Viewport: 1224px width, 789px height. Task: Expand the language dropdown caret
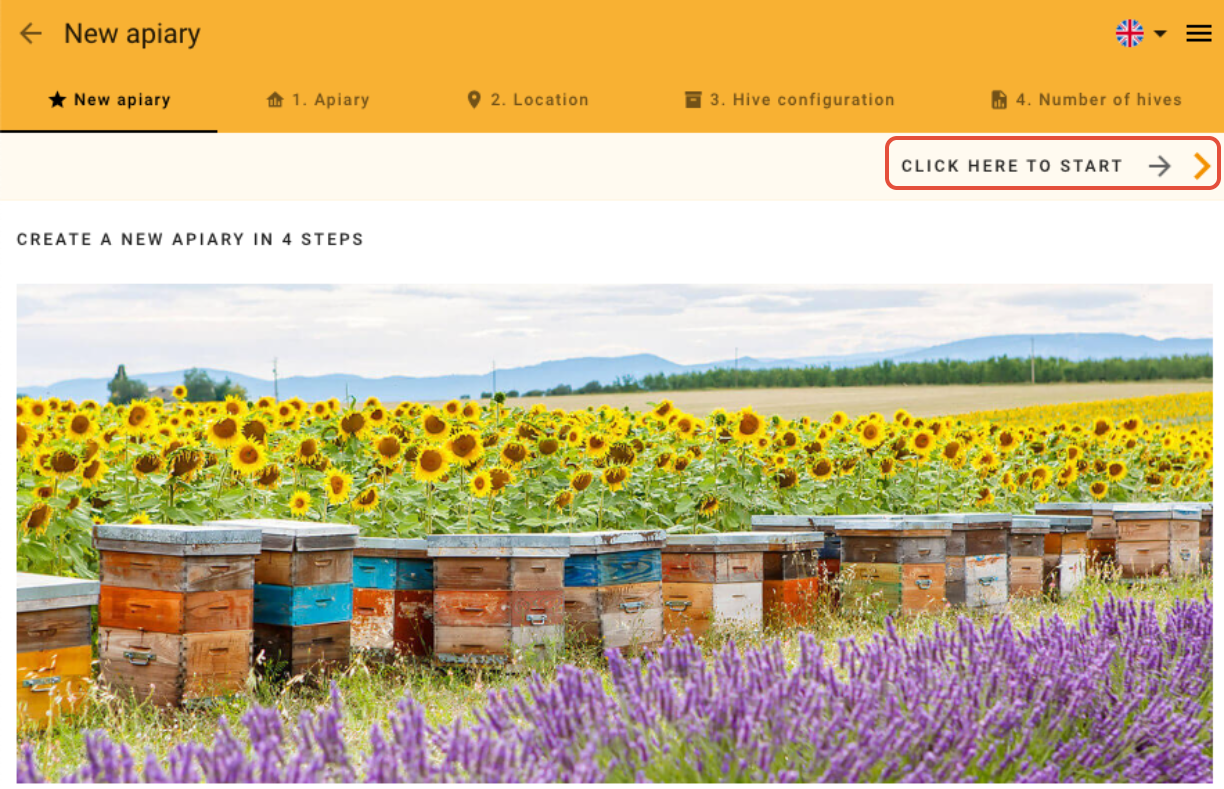tap(1160, 34)
